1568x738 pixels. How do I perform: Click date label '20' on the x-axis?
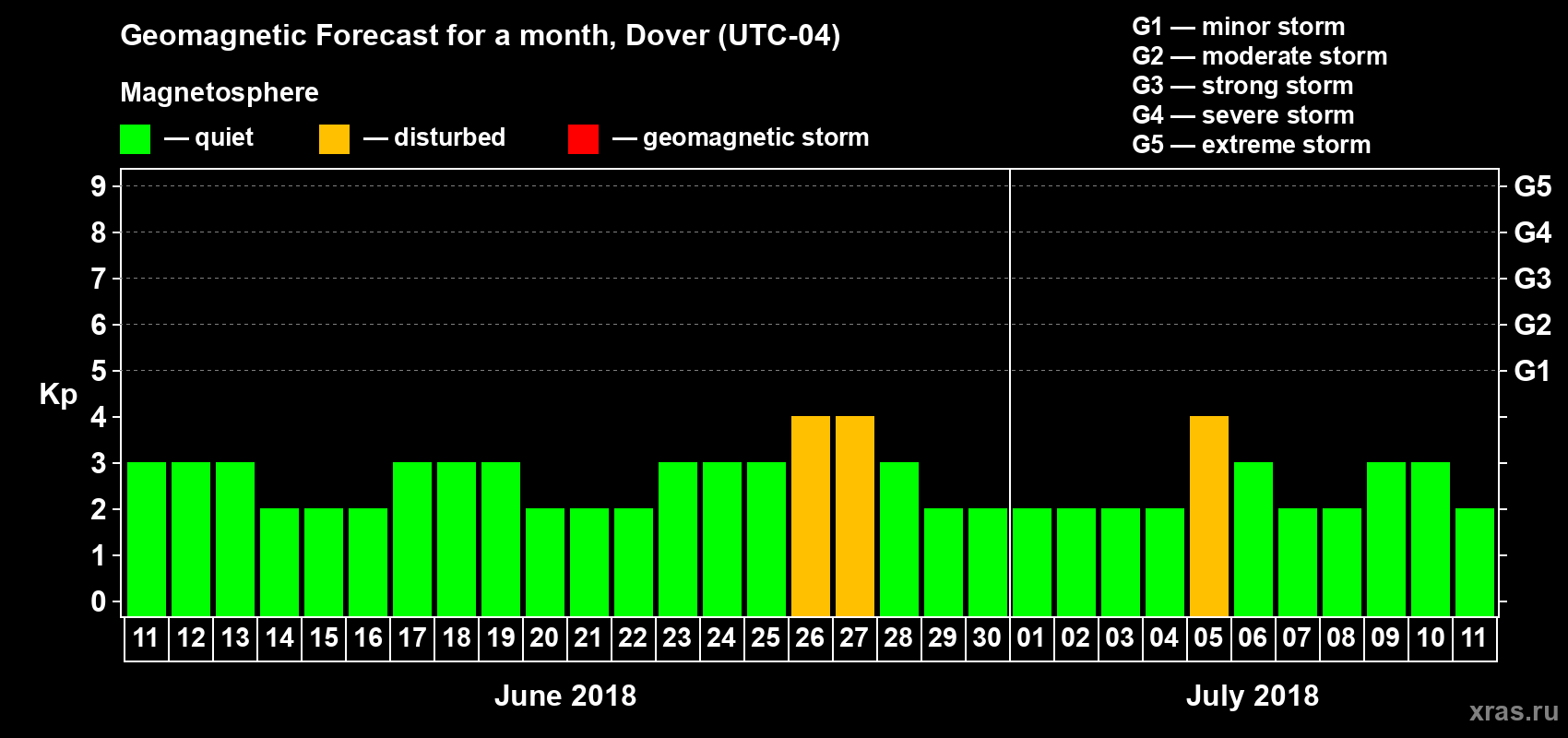coord(545,638)
